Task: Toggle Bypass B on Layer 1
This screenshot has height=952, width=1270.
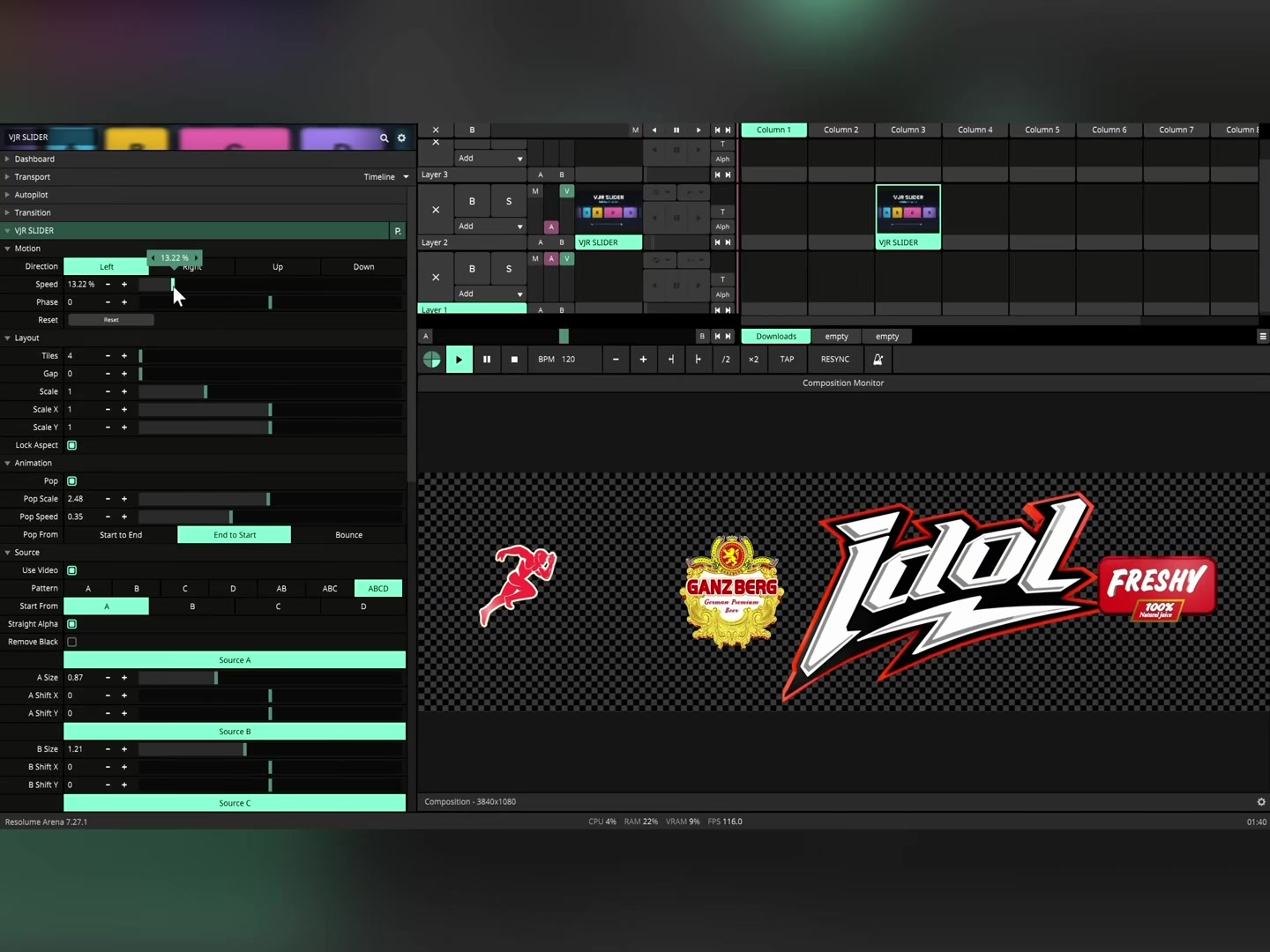Action: [472, 269]
